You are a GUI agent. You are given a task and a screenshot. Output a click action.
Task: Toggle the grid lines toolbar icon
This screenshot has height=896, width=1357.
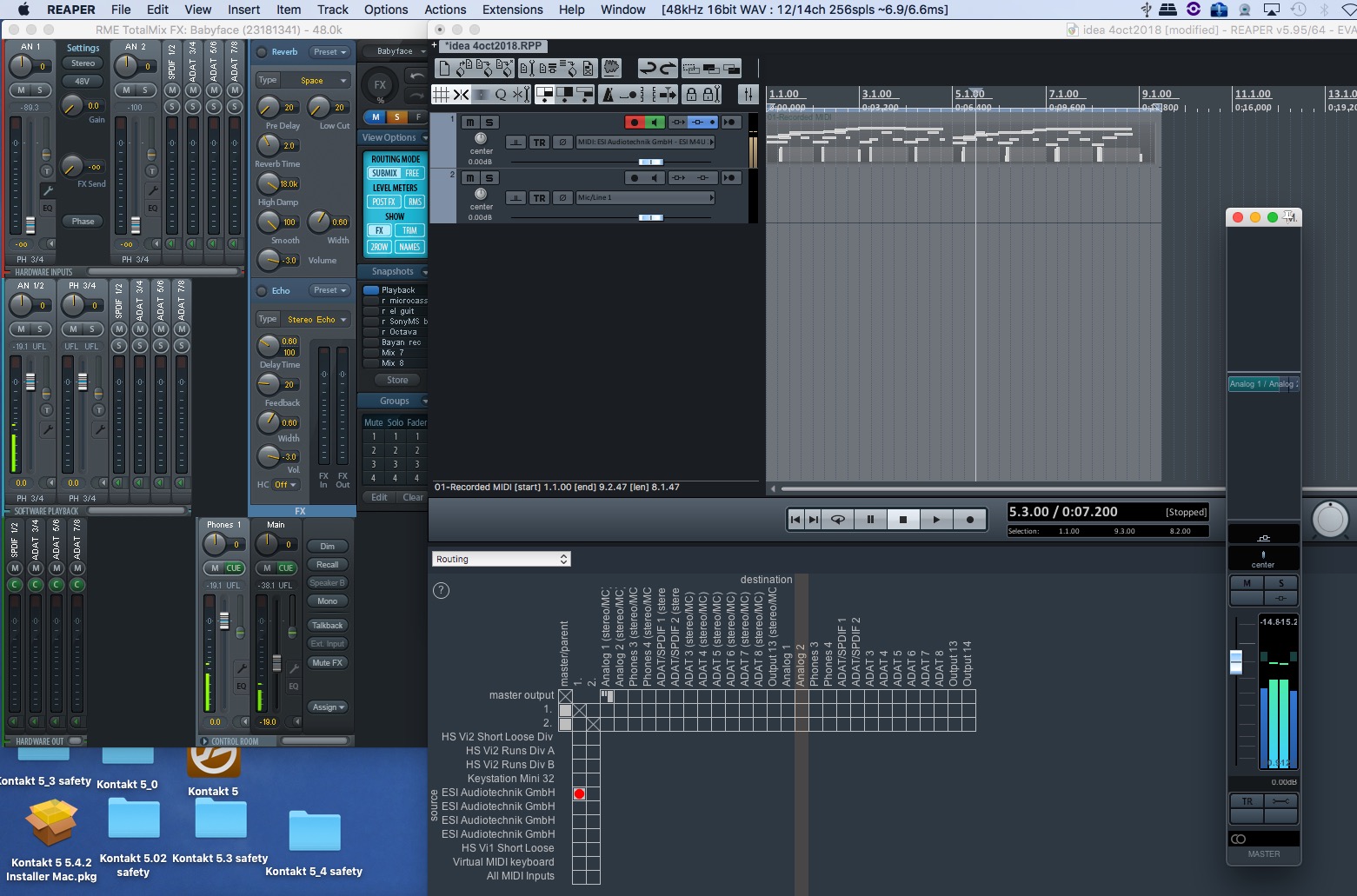(x=442, y=94)
